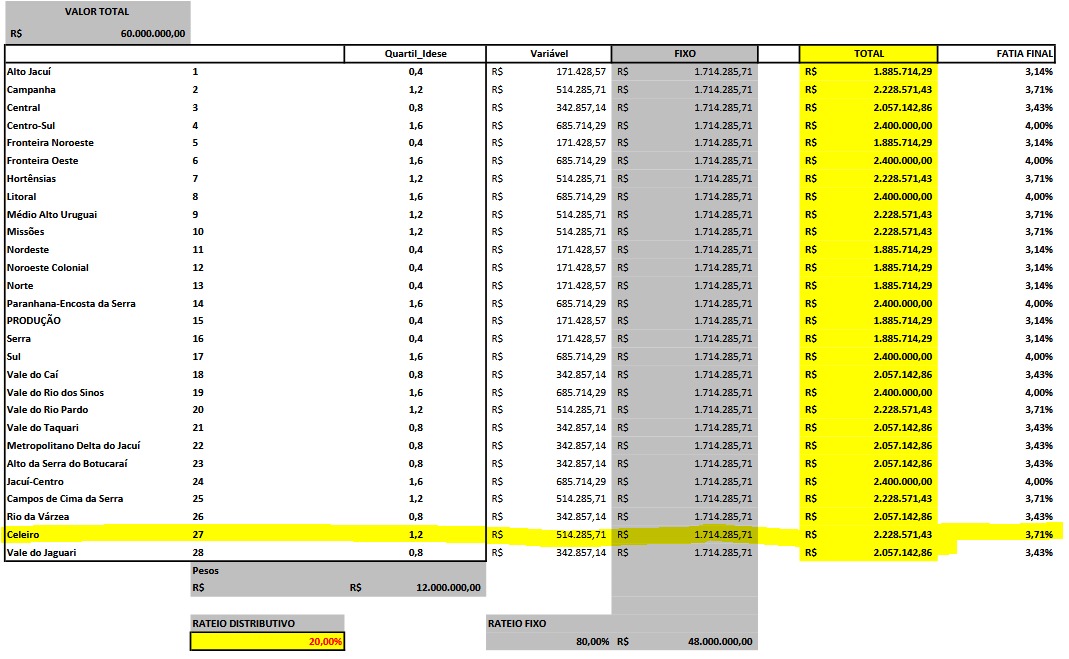The width and height of the screenshot is (1069, 659).
Task: Click the "Hortênsias" row label
Action: tap(31, 179)
